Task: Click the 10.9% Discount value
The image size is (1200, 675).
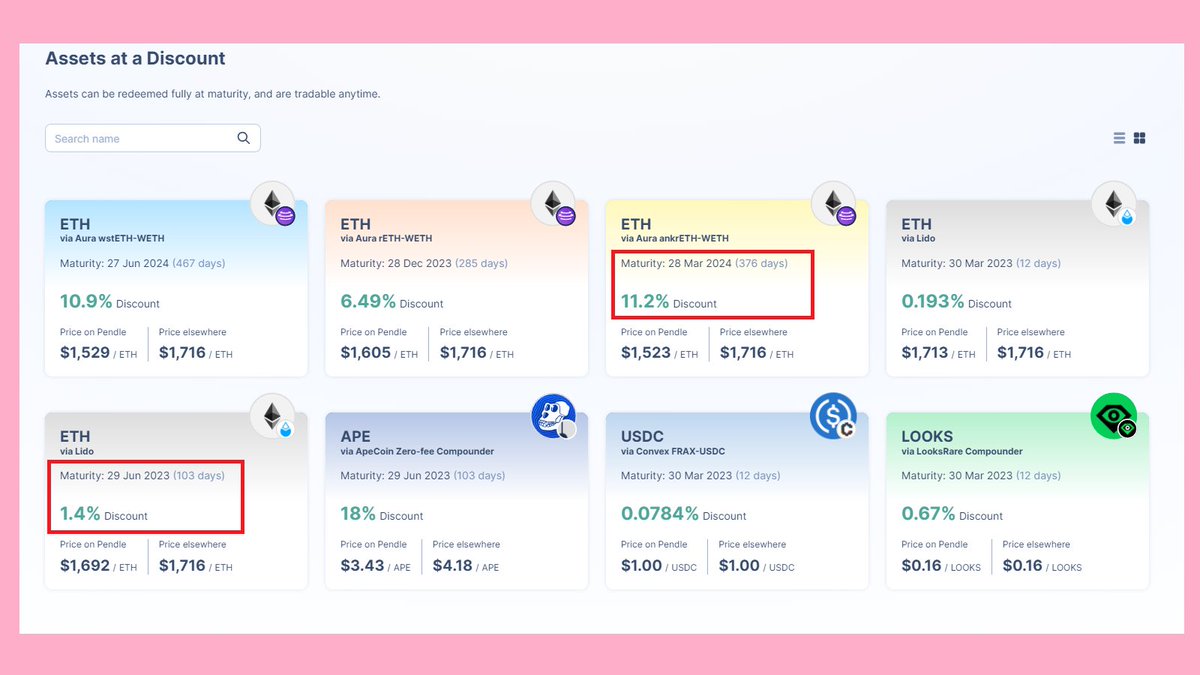Action: 109,302
